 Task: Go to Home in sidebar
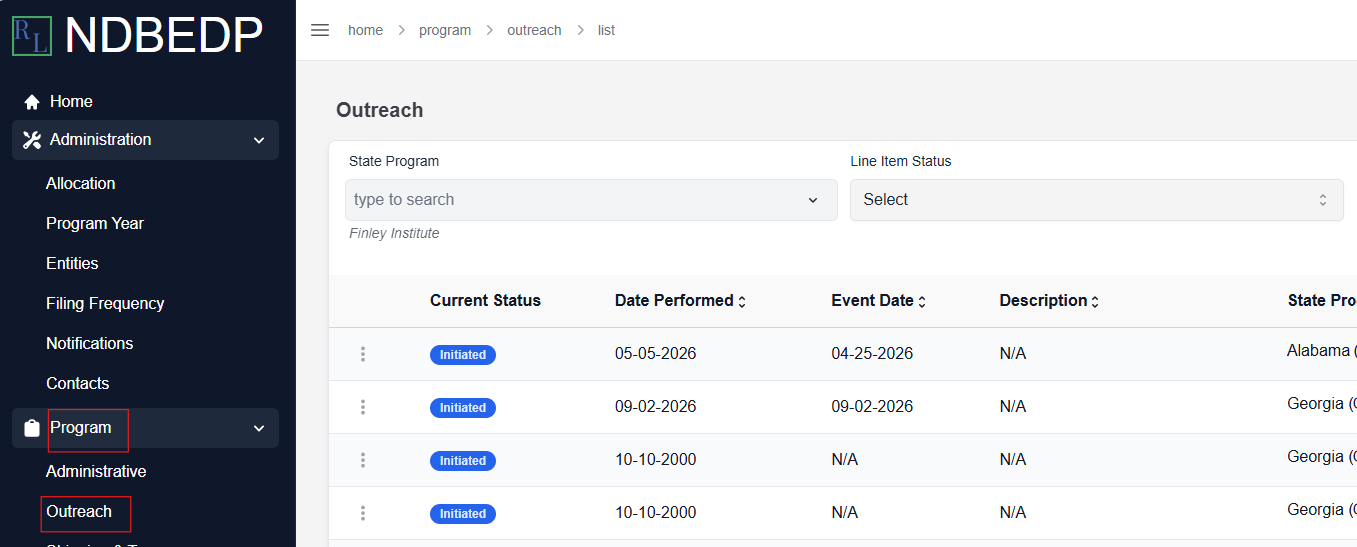tap(71, 101)
